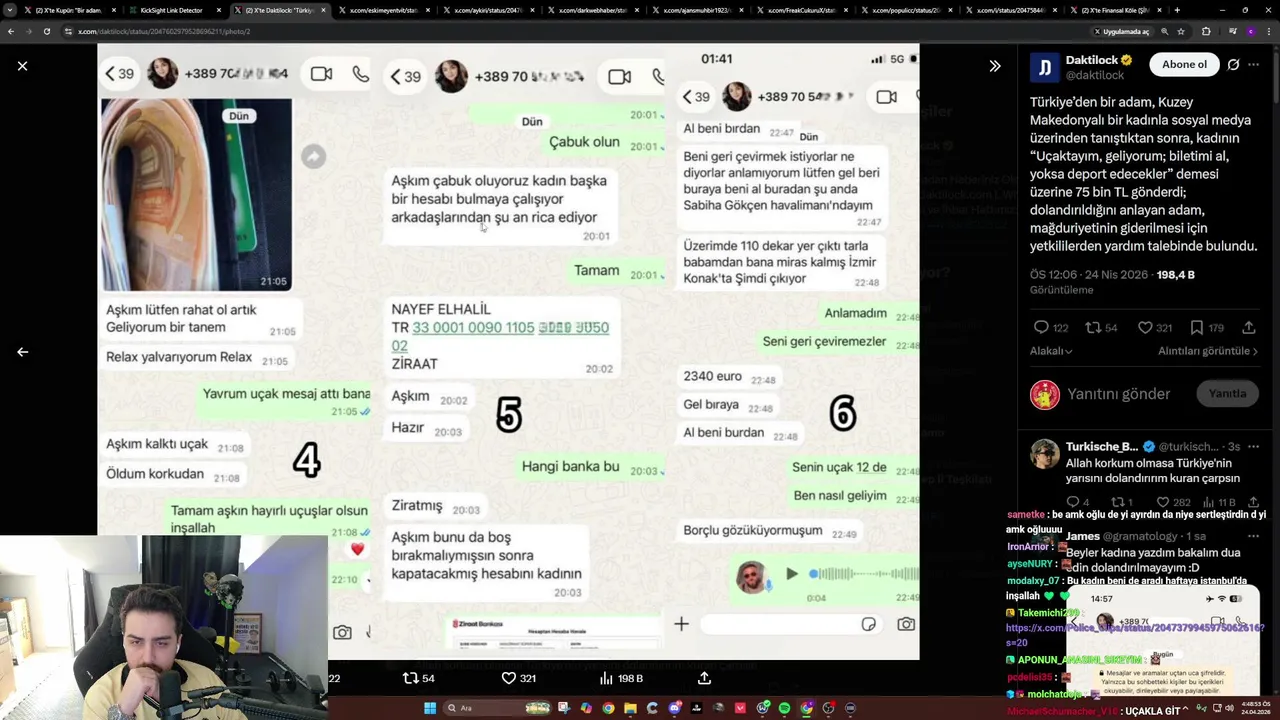The image size is (1280, 720).
Task: Retweet with the bottom bar 54 icon
Action: point(418,678)
